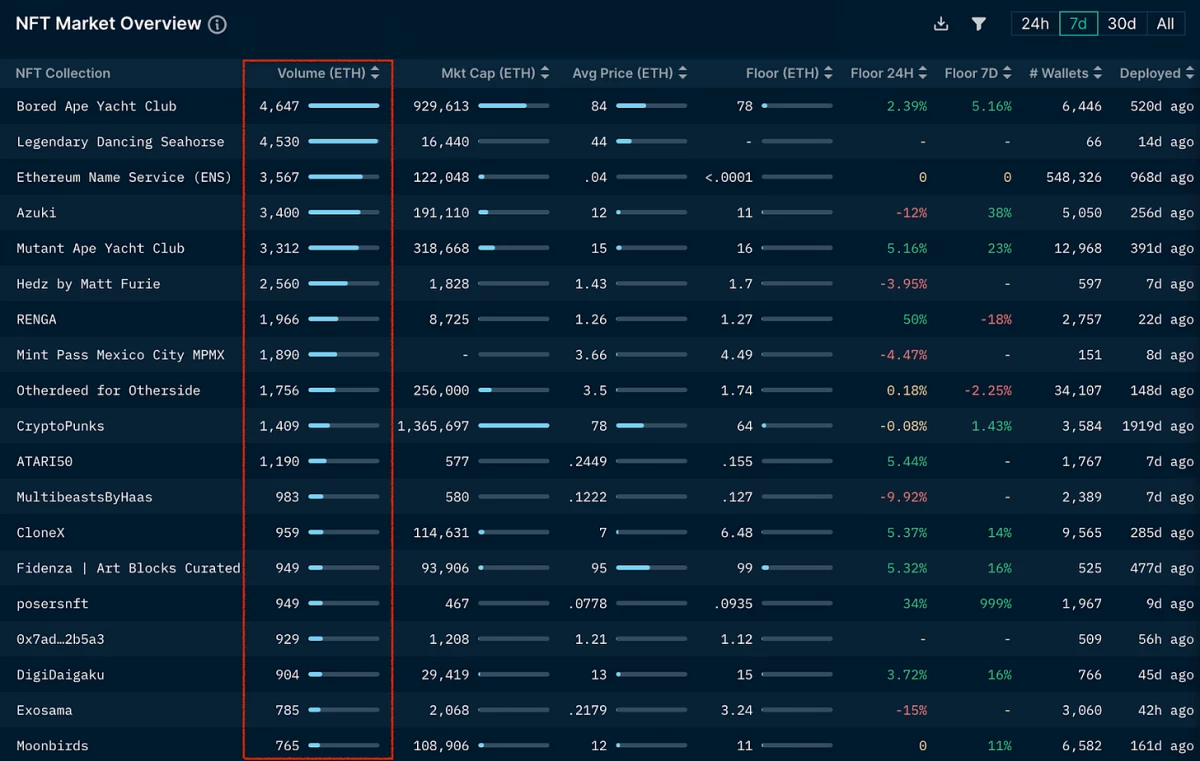Viewport: 1200px width, 761px height.
Task: Select the 0x7ad…2b5a3 collection name
Action: tap(60, 639)
